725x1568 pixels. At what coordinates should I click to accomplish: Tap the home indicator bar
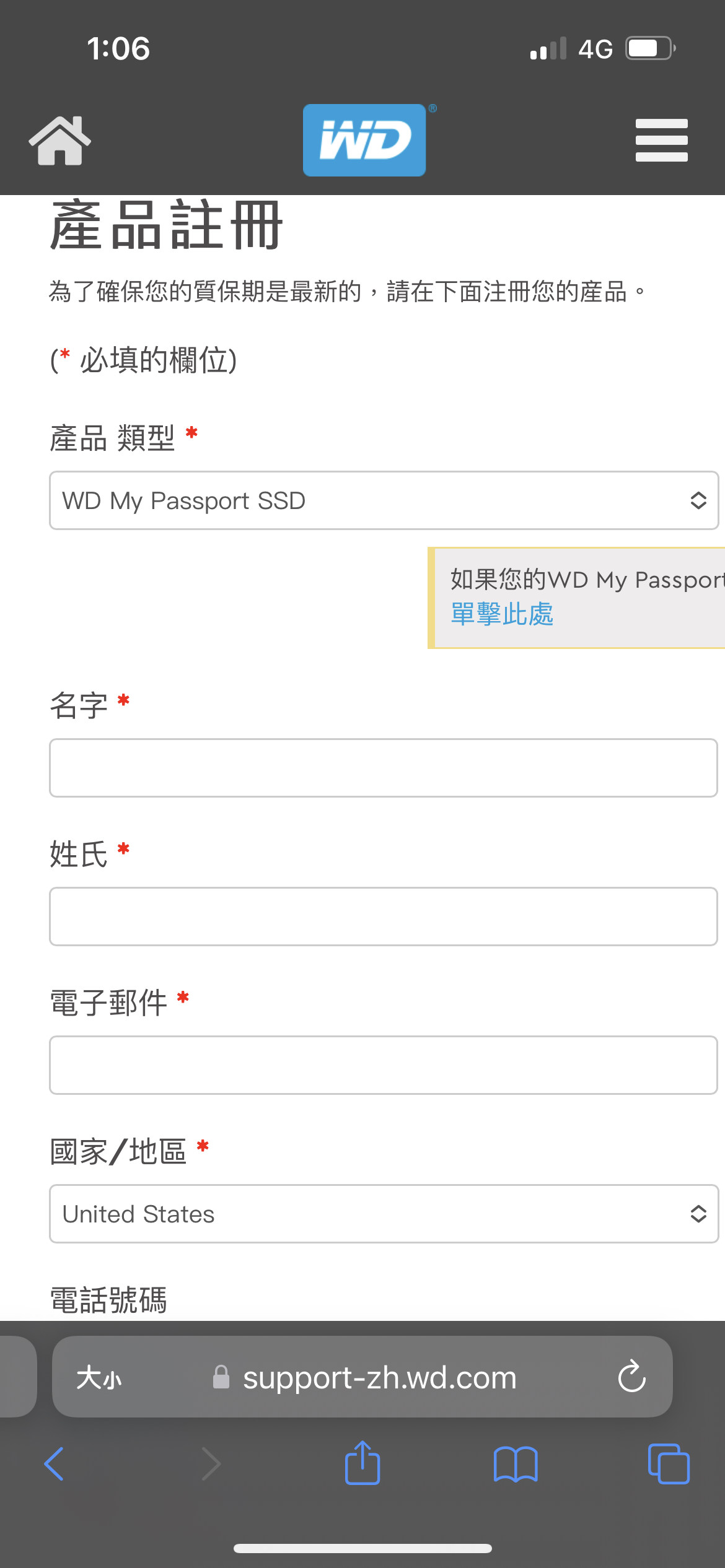tap(362, 1548)
